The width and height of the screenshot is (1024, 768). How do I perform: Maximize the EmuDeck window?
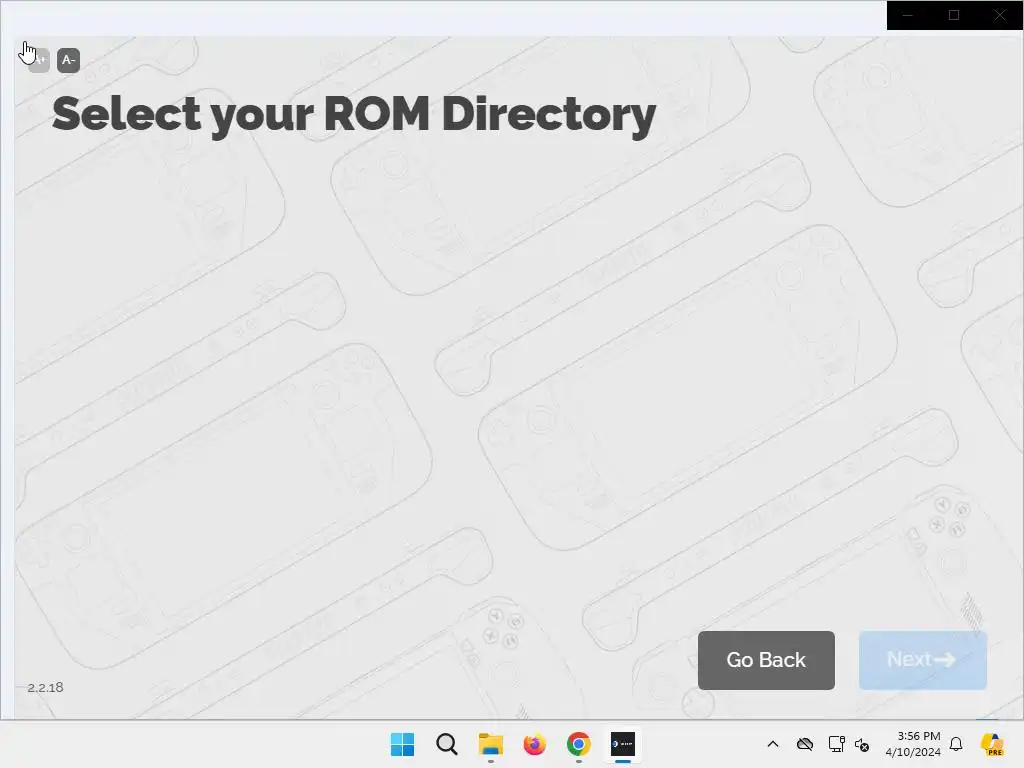pyautogui.click(x=953, y=15)
